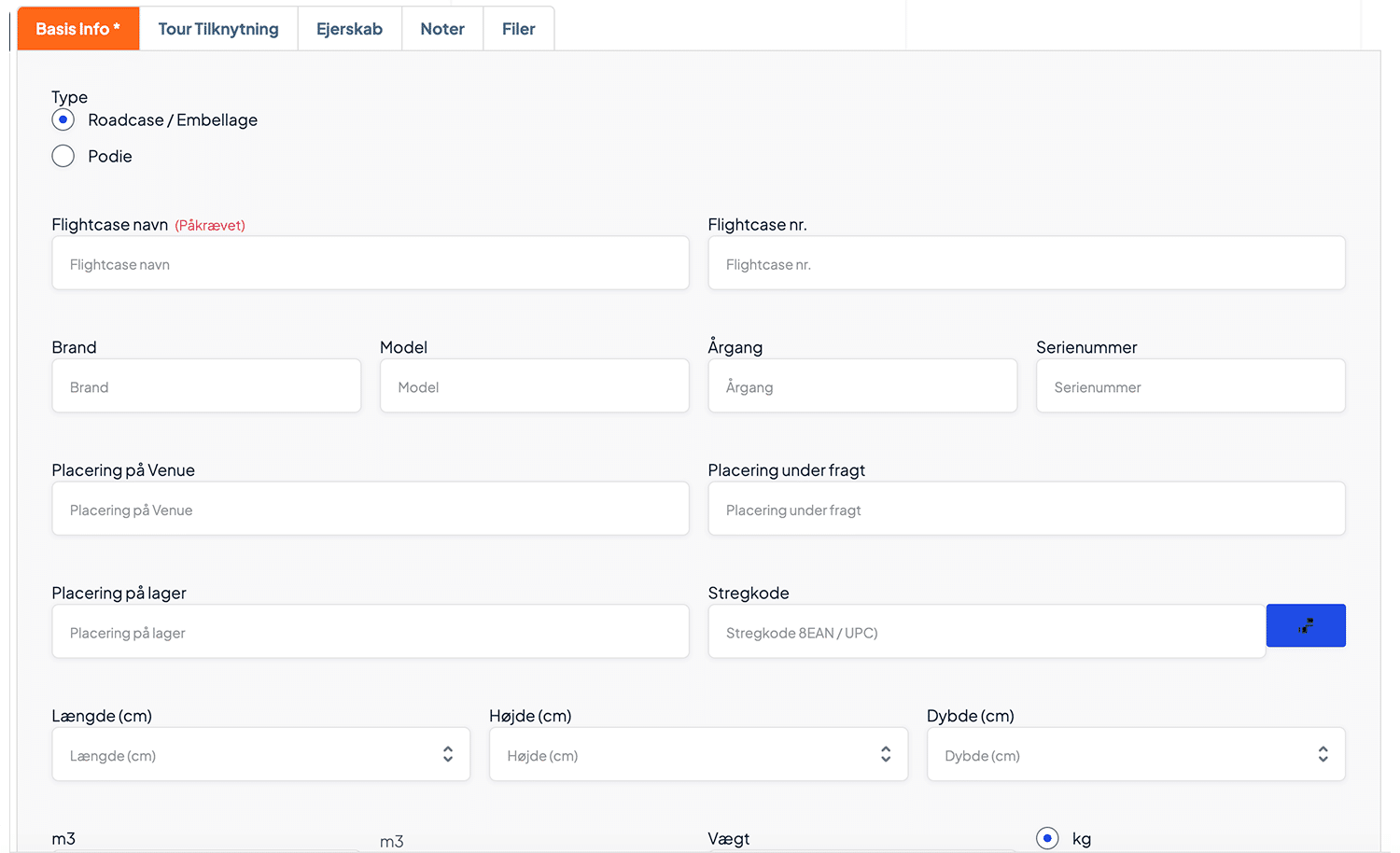Viewport: 1400px width, 853px height.
Task: Click the Højde (cm) stepper arrows
Action: point(885,754)
